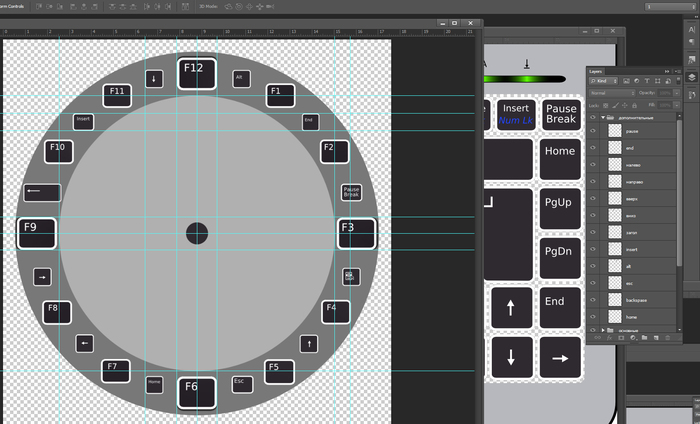Click the Opacity value field

click(666, 93)
